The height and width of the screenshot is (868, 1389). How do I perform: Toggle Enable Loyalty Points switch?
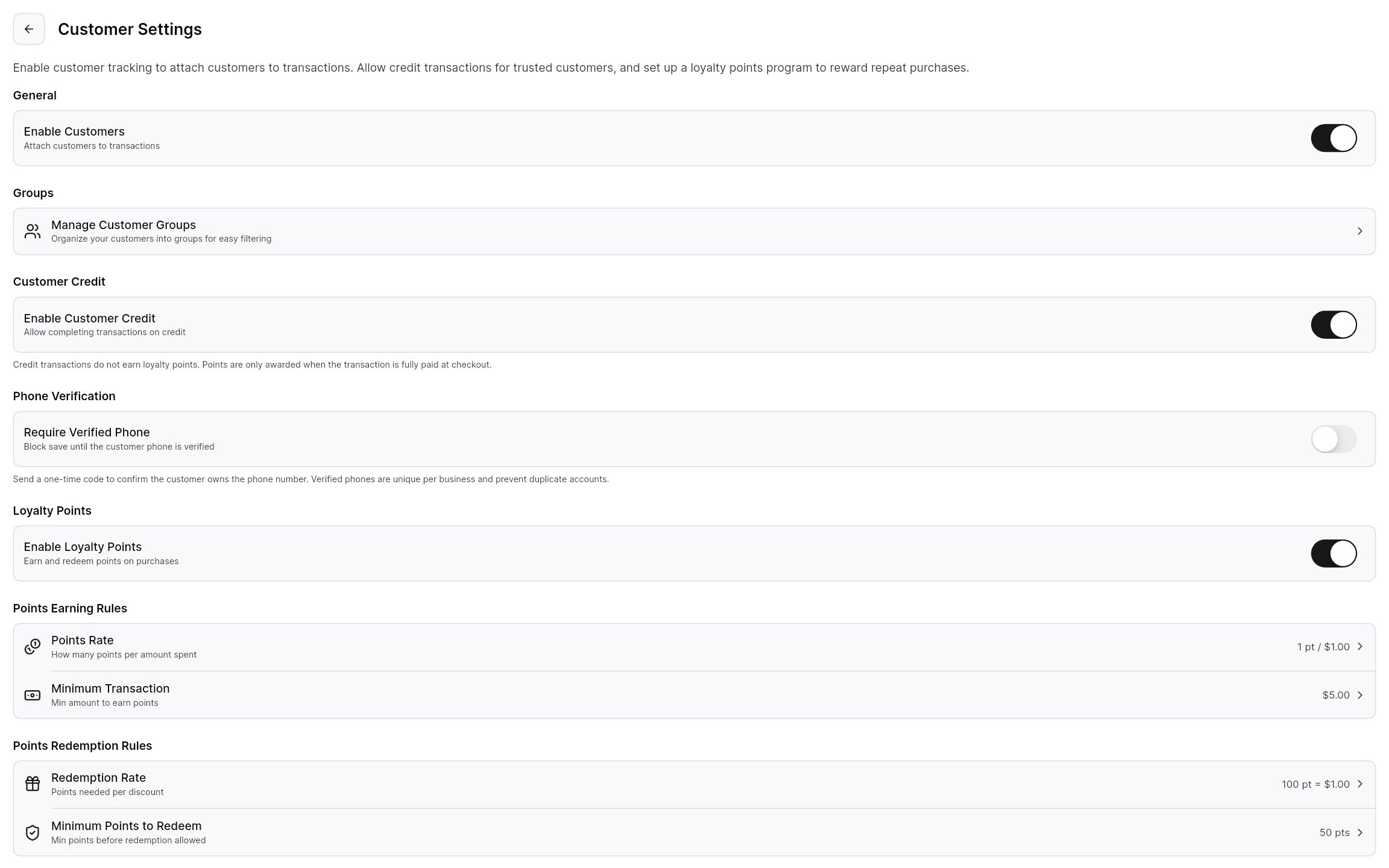(1334, 553)
